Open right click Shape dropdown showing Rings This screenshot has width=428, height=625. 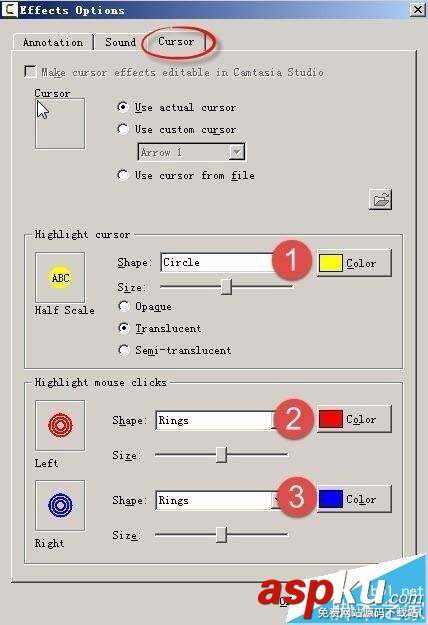tap(217, 500)
